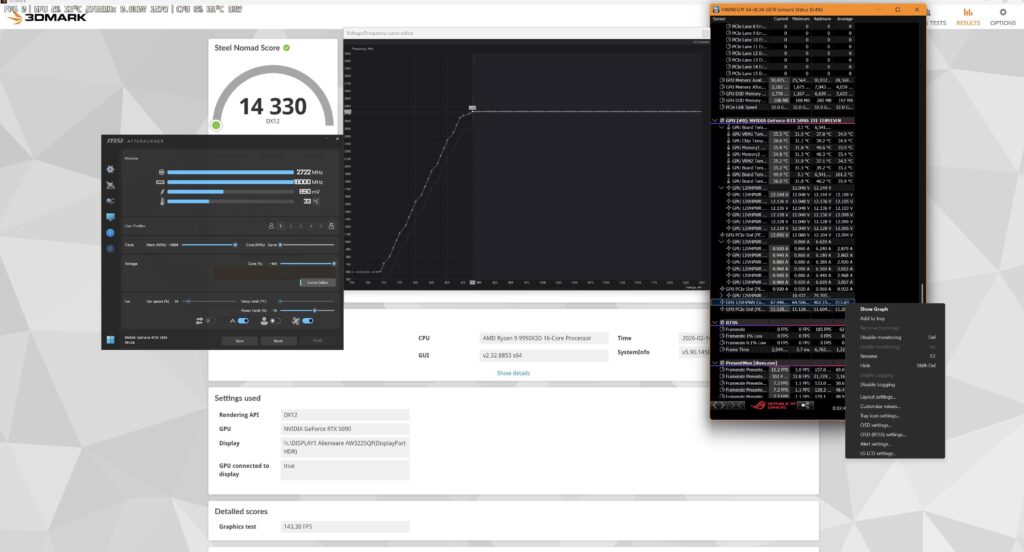Click HWiNFO app icon in title bar
Image resolution: width=1024 pixels, height=552 pixels.
pyautogui.click(x=716, y=10)
